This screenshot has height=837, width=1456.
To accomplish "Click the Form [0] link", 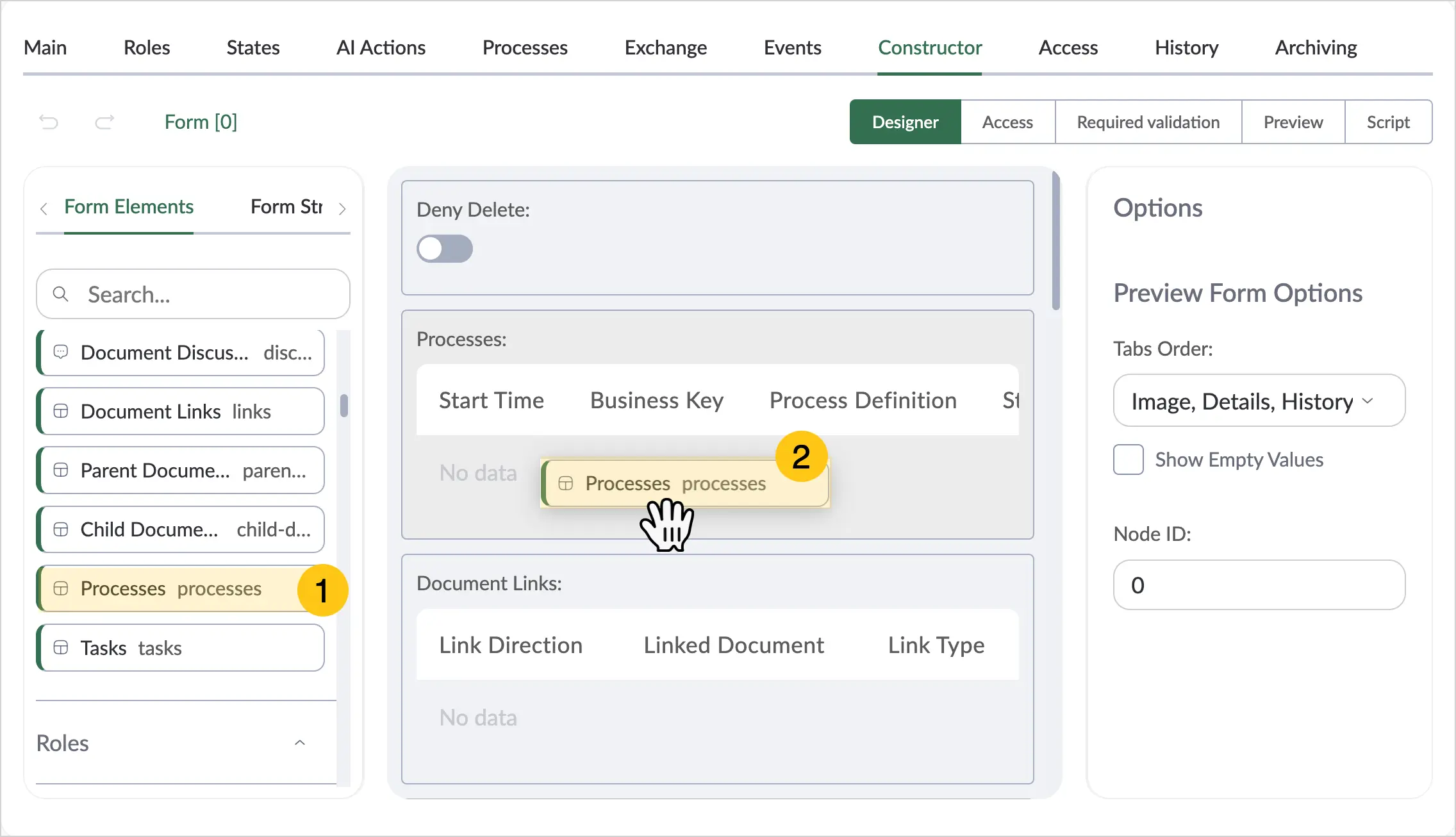I will 201,122.
